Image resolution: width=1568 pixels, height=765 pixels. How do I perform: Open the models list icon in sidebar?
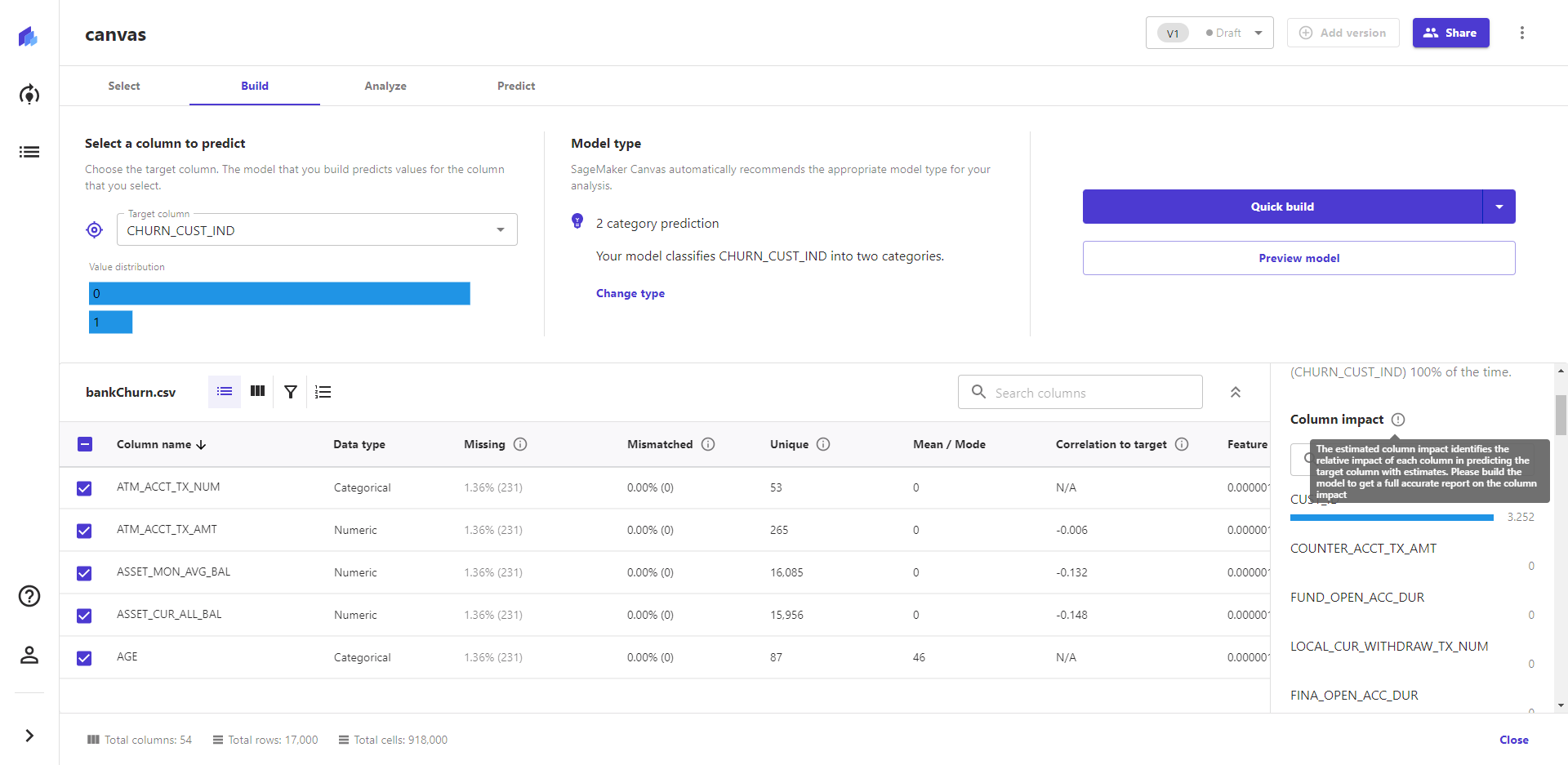click(29, 152)
